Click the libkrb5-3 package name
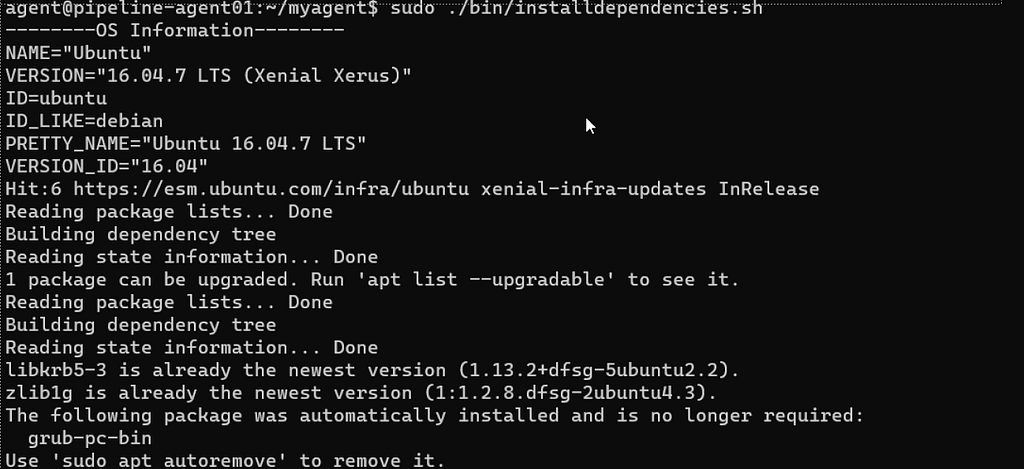 coord(56,370)
